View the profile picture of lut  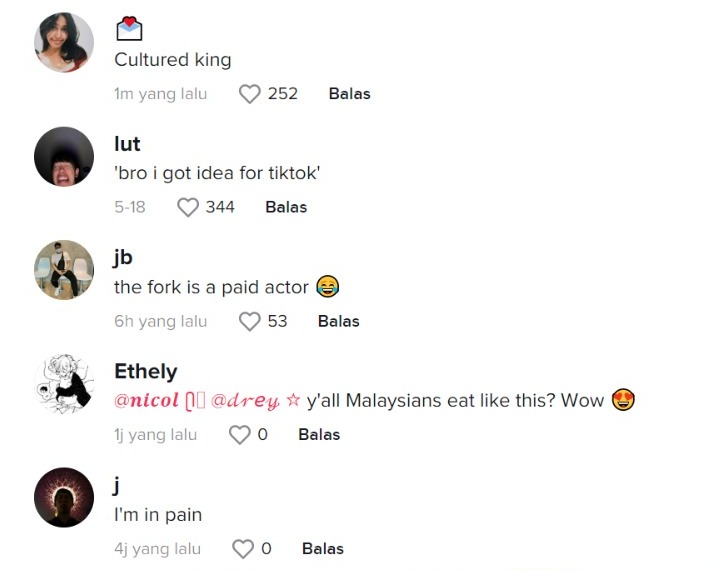[x=64, y=156]
